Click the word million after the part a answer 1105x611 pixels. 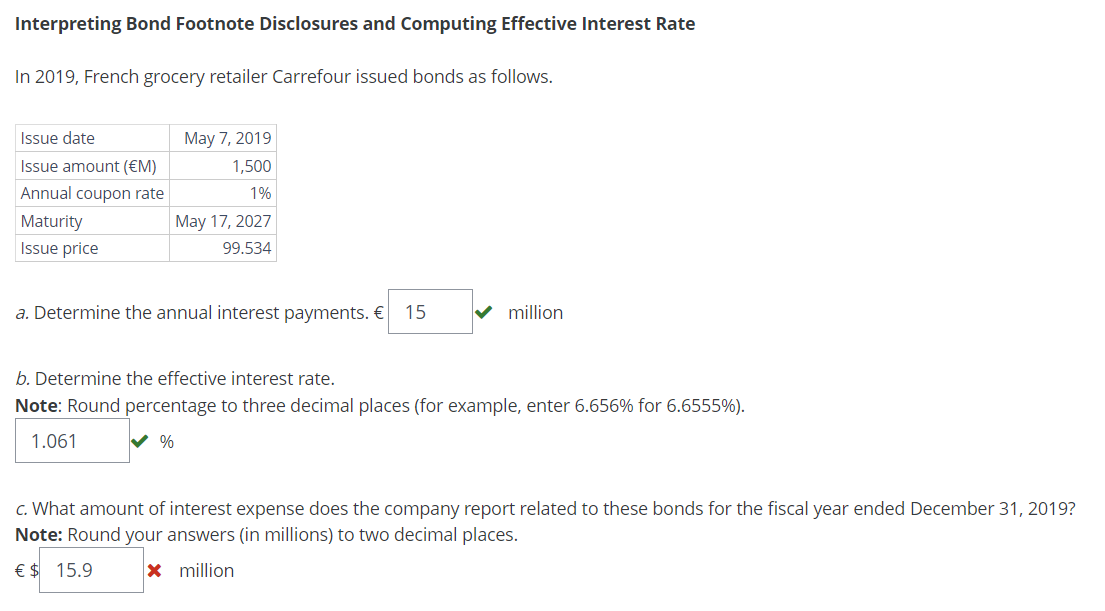536,312
